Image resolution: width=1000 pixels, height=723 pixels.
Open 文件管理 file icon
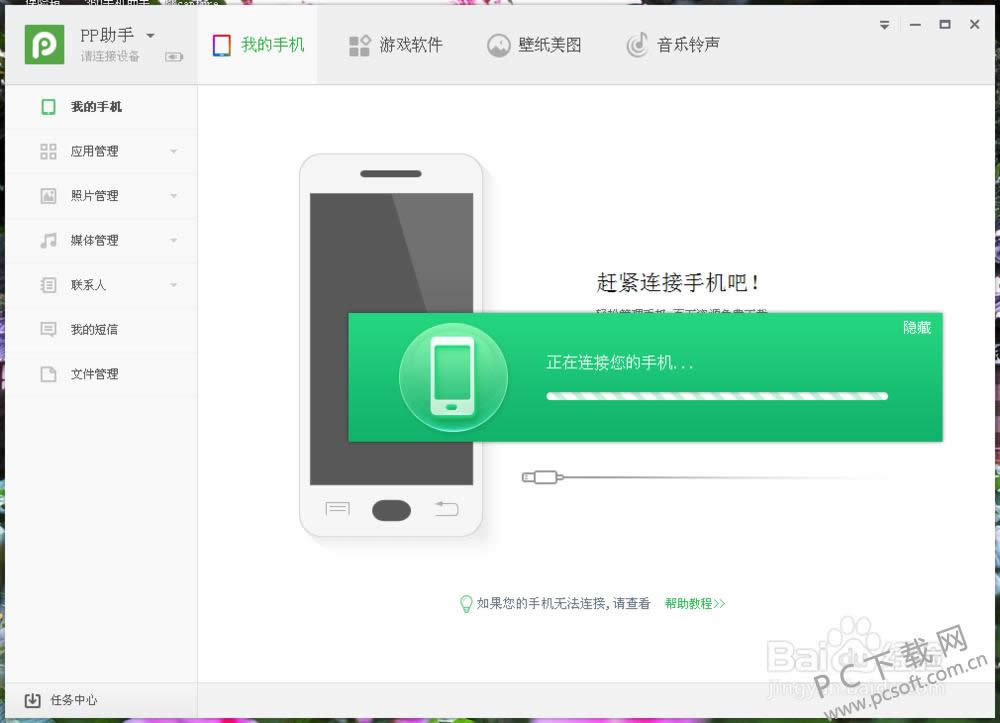[48, 373]
